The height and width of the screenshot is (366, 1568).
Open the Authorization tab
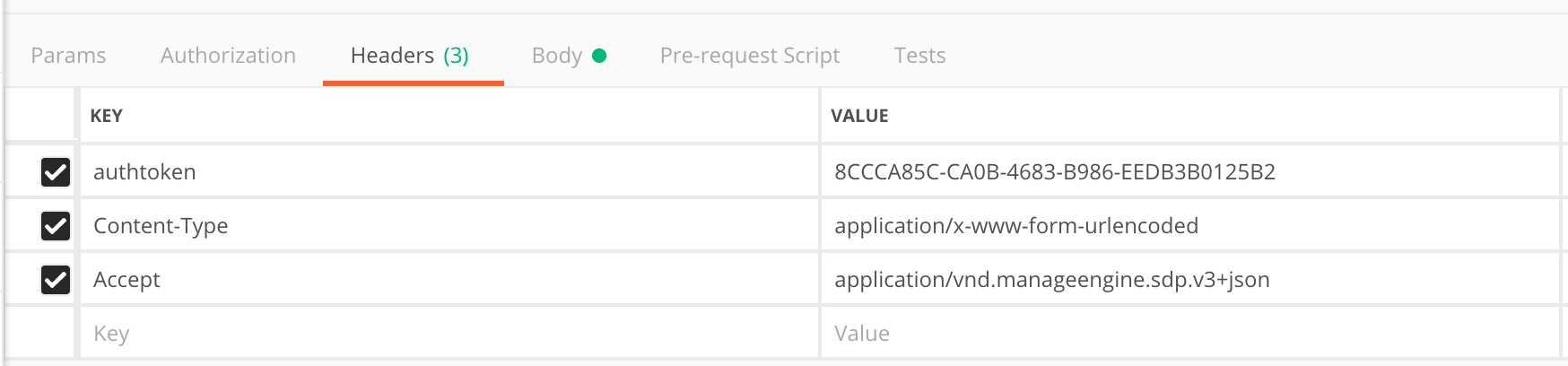point(228,56)
